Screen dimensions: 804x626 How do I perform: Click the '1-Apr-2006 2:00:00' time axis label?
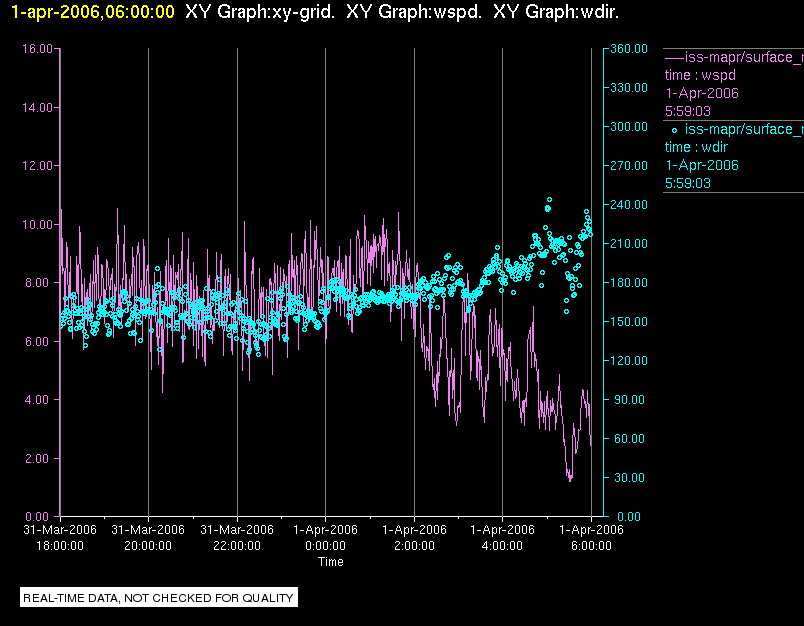414,537
